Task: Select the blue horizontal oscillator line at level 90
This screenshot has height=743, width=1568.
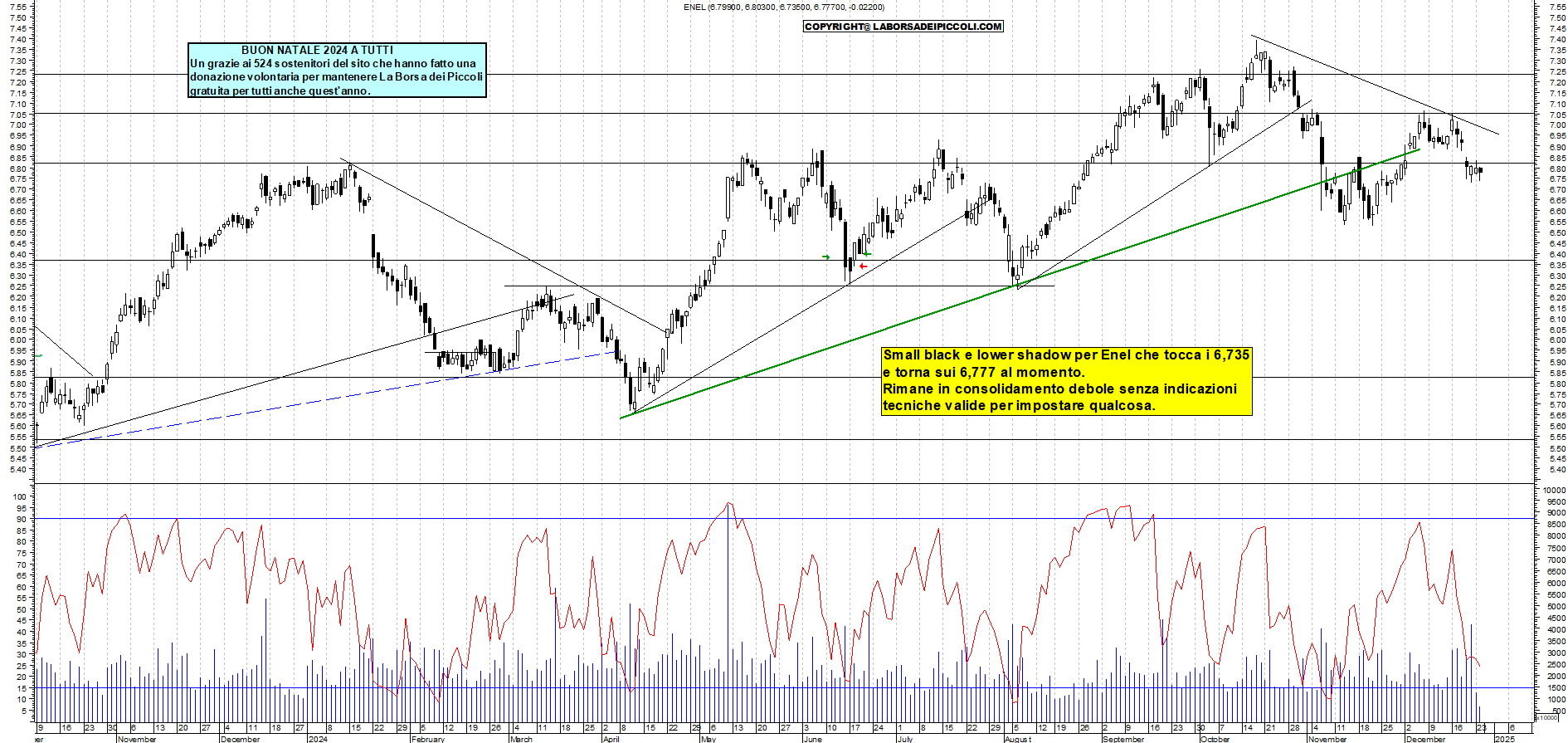Action: pyautogui.click(x=784, y=519)
